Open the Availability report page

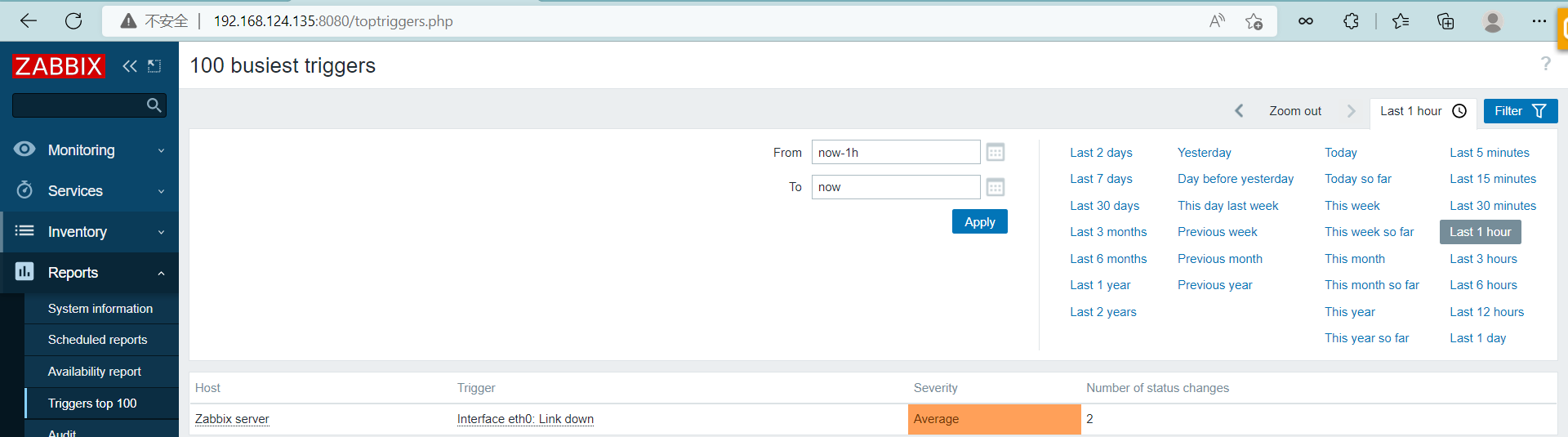pos(95,372)
